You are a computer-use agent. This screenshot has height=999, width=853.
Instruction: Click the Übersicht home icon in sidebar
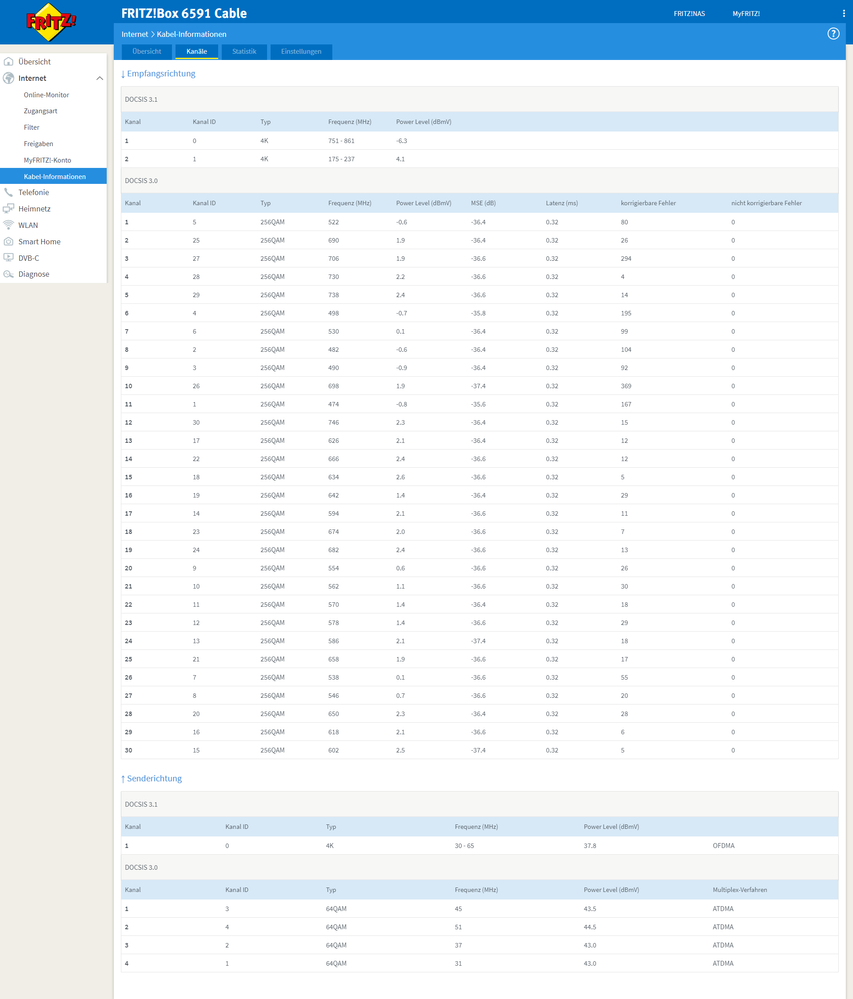tap(9, 61)
